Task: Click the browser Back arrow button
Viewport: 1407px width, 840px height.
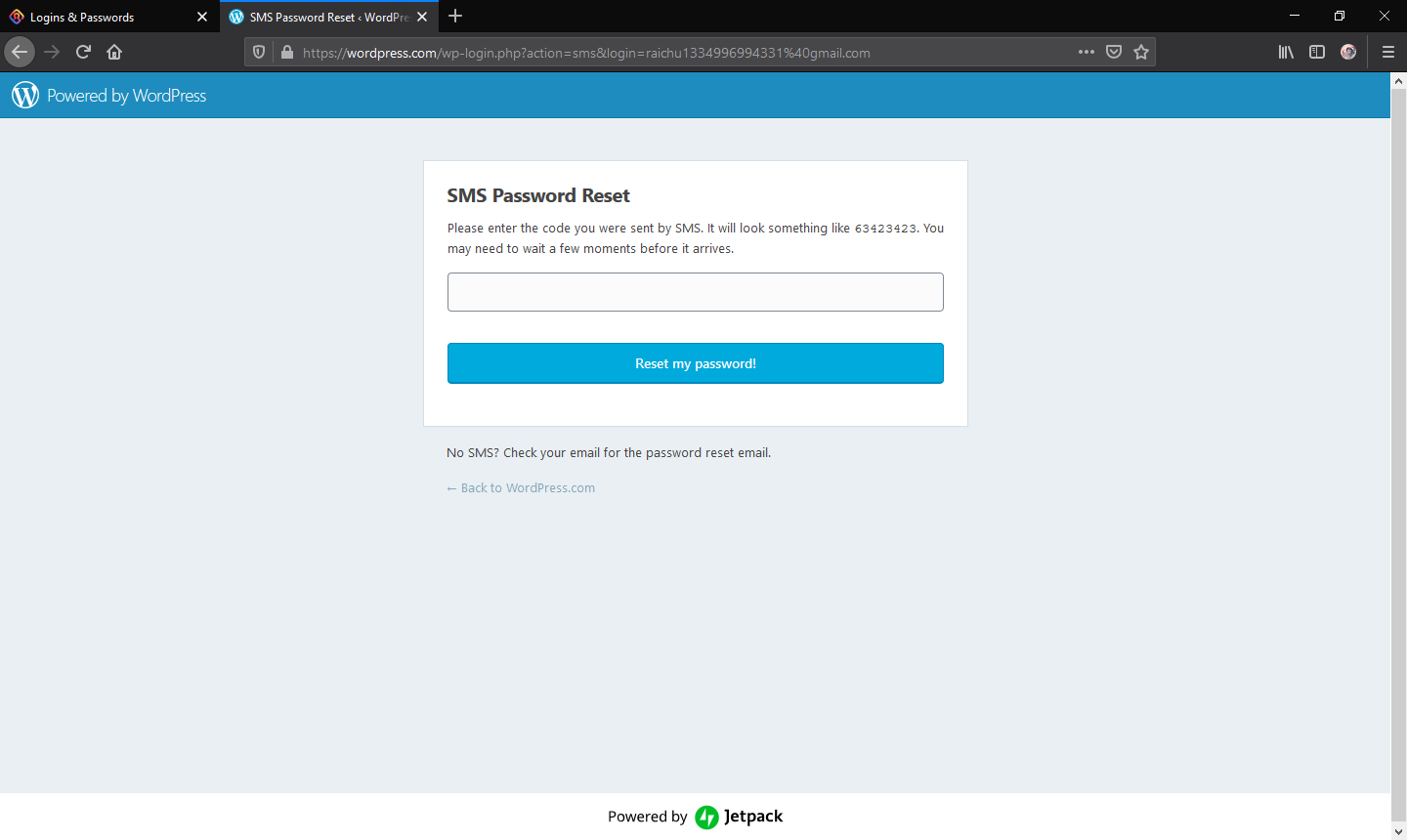Action: click(20, 52)
